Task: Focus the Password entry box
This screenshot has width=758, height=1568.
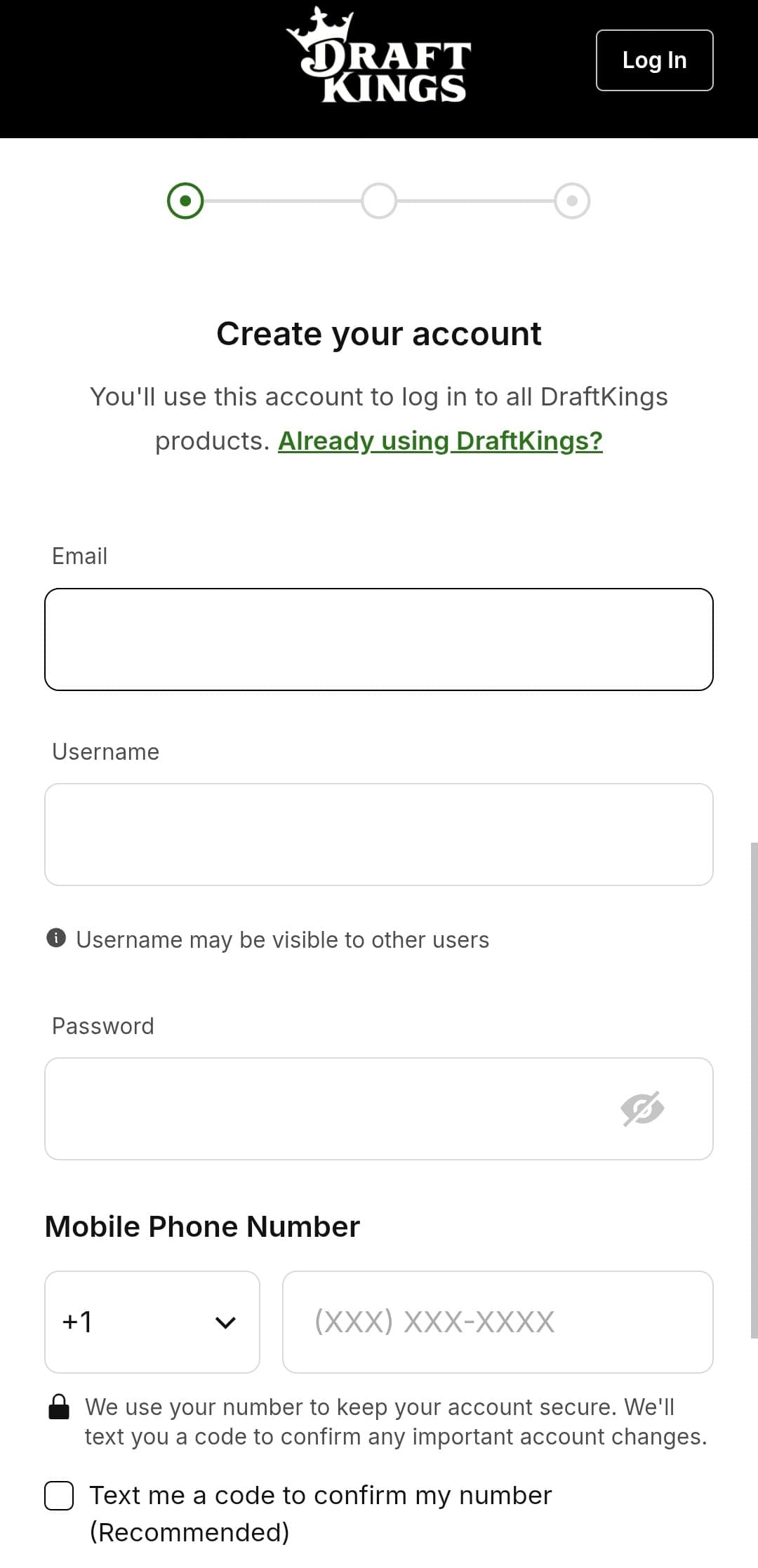Action: (x=316, y=1108)
